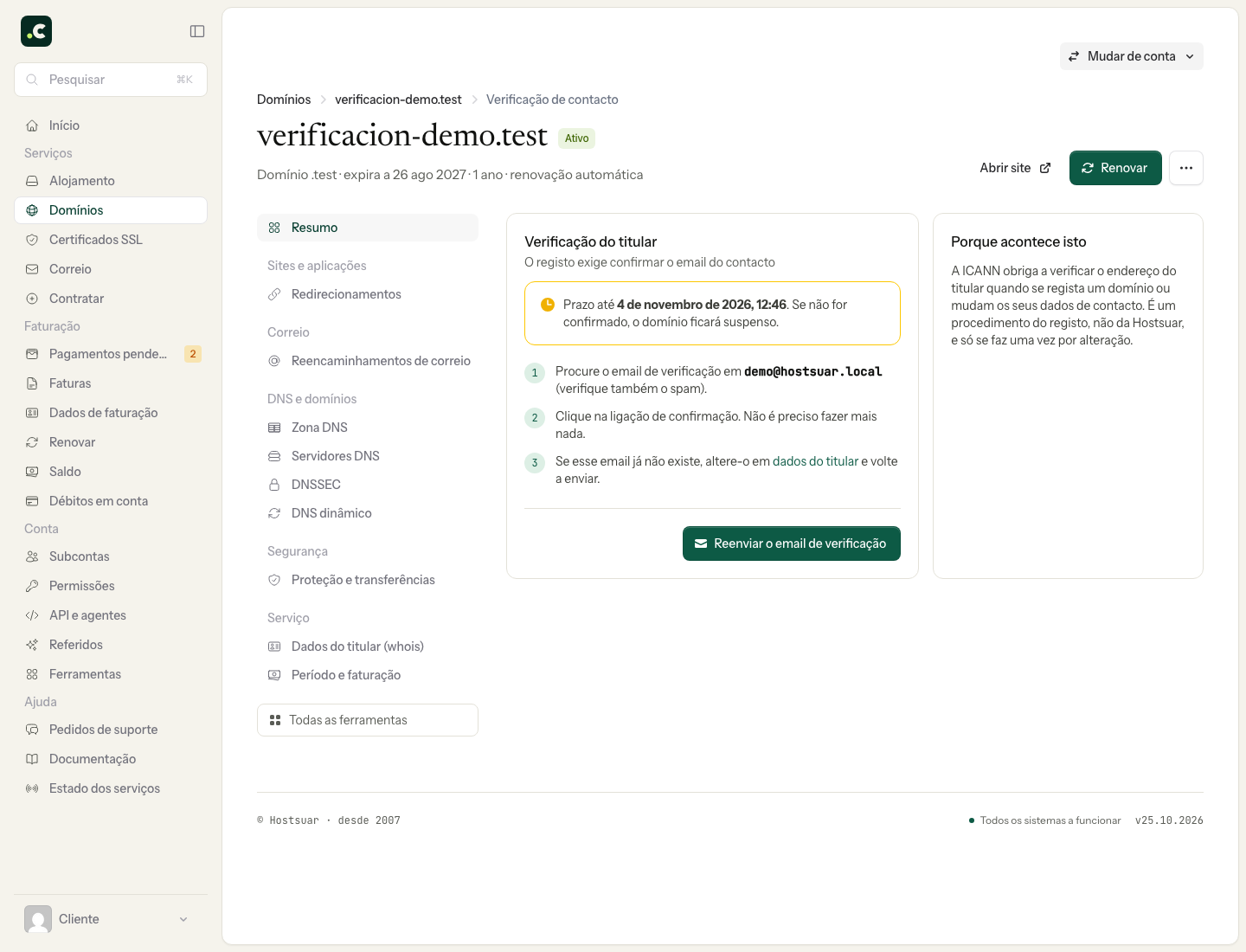Viewport: 1246px width, 952px height.
Task: Open Dados de faturação in sidebar
Action: (x=111, y=413)
